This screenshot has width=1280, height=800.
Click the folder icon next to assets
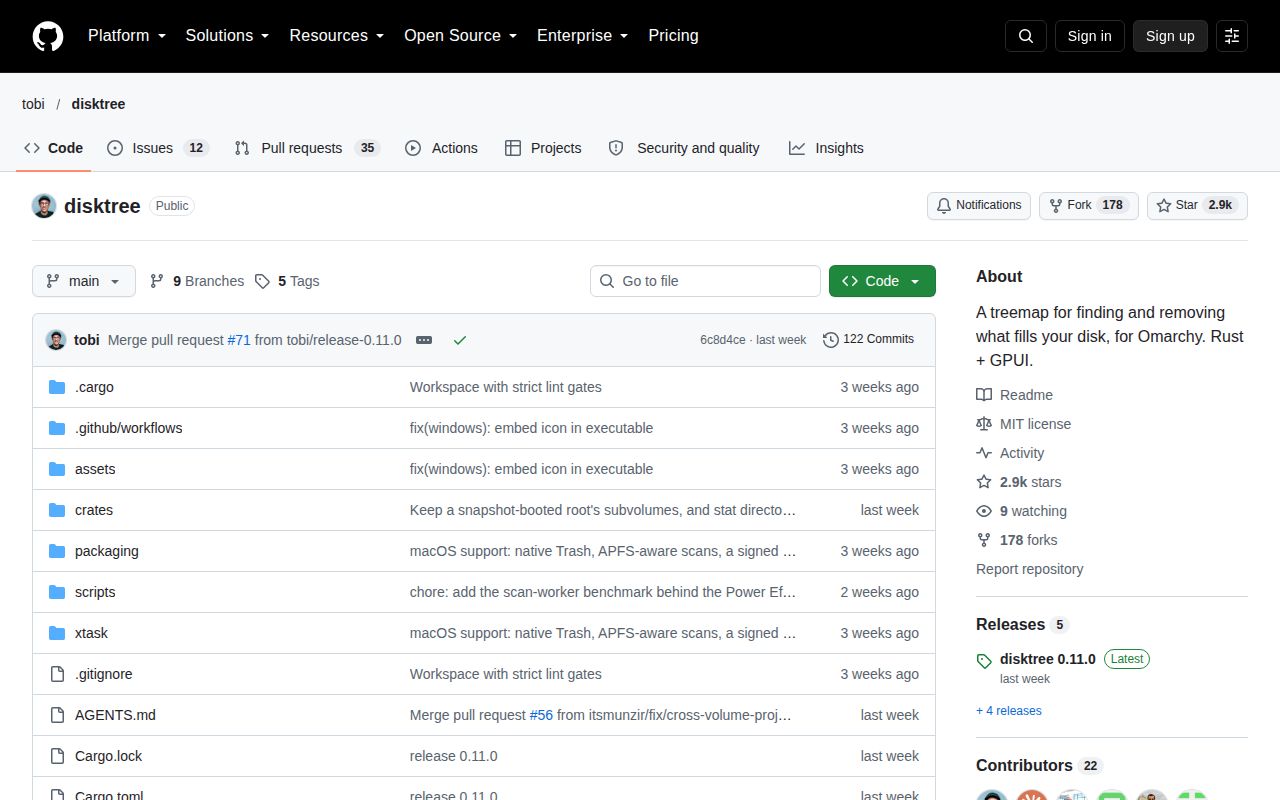(x=57, y=469)
